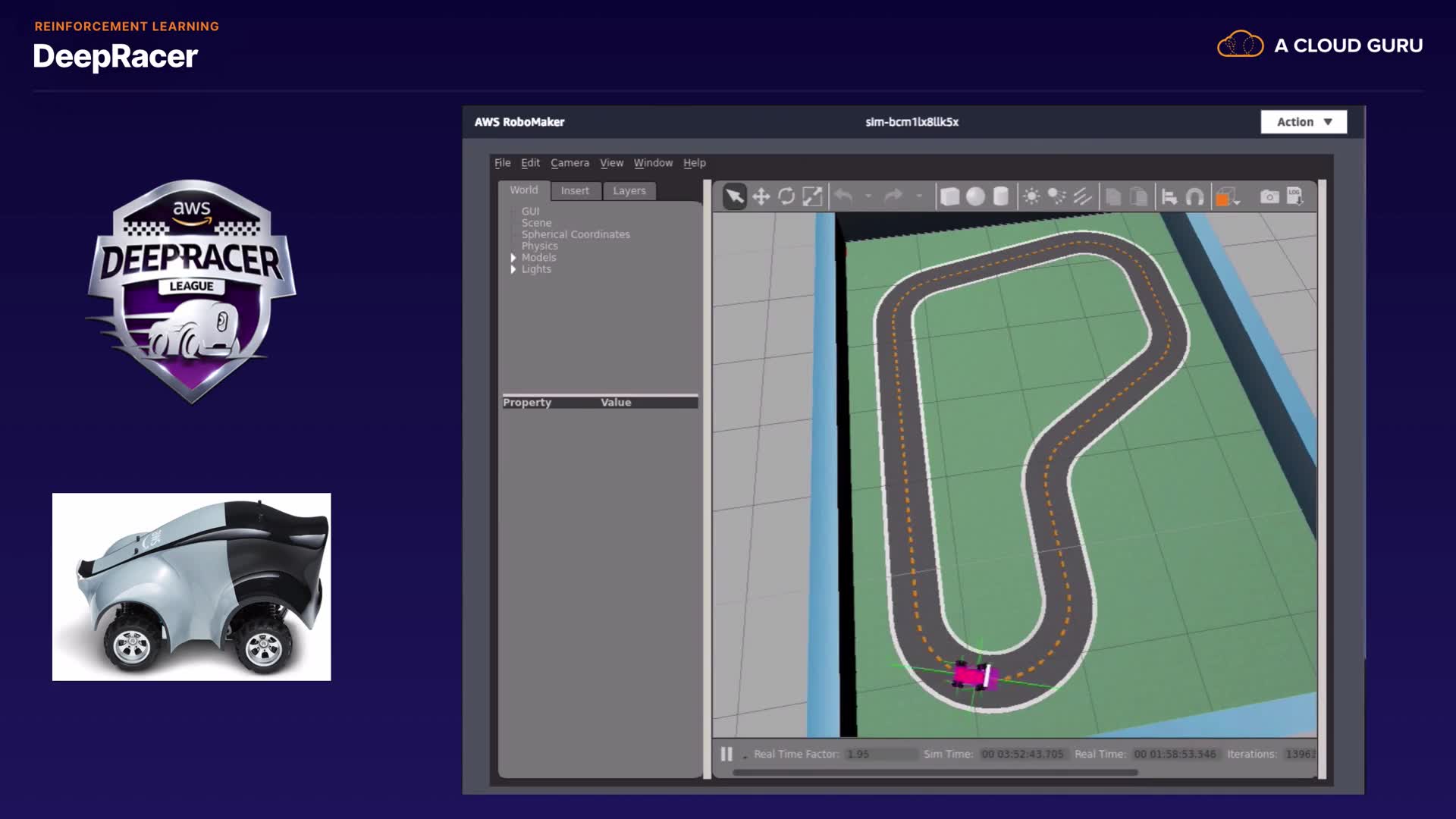Click the log data recording icon
Image resolution: width=1456 pixels, height=819 pixels.
(x=1294, y=197)
